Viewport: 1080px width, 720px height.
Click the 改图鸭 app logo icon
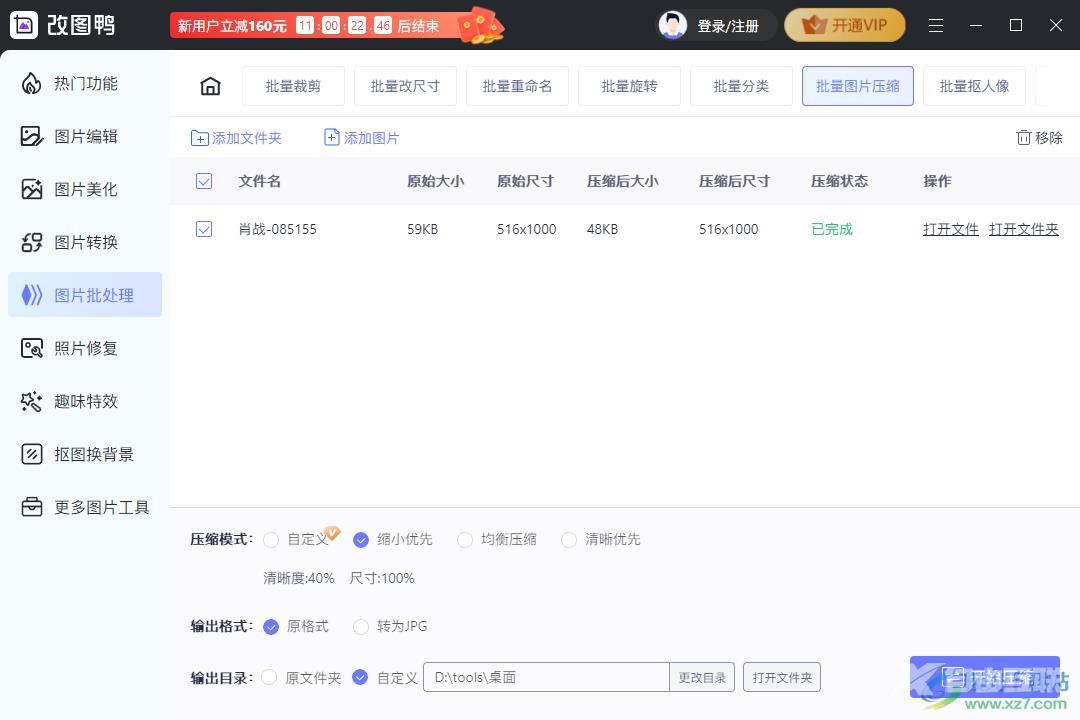[24, 25]
